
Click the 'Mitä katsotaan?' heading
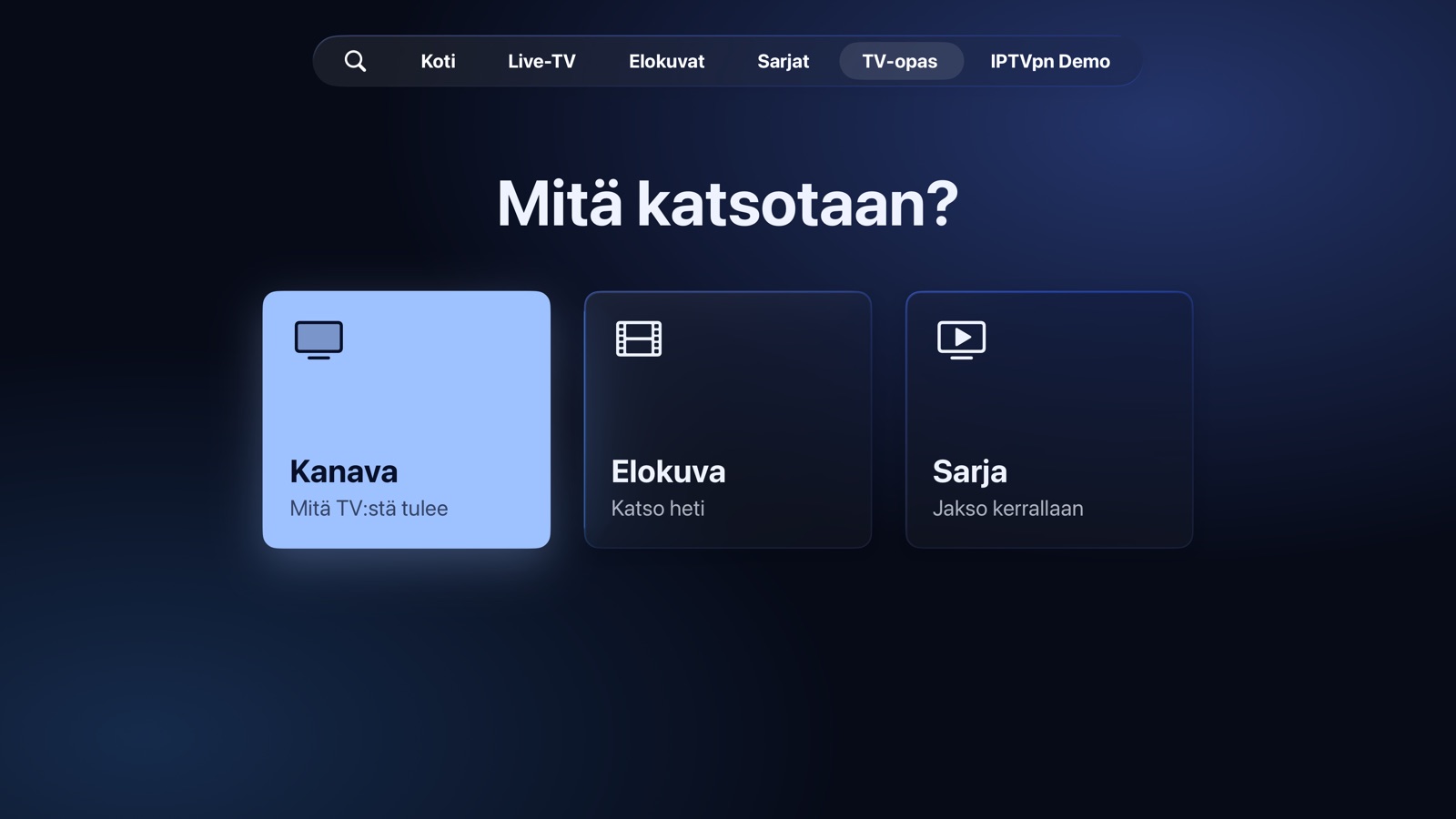(727, 203)
